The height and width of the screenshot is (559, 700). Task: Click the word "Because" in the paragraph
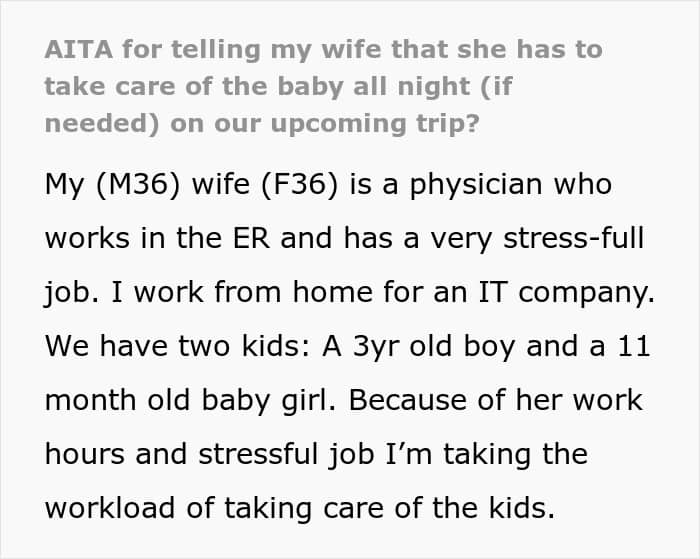[x=408, y=400]
